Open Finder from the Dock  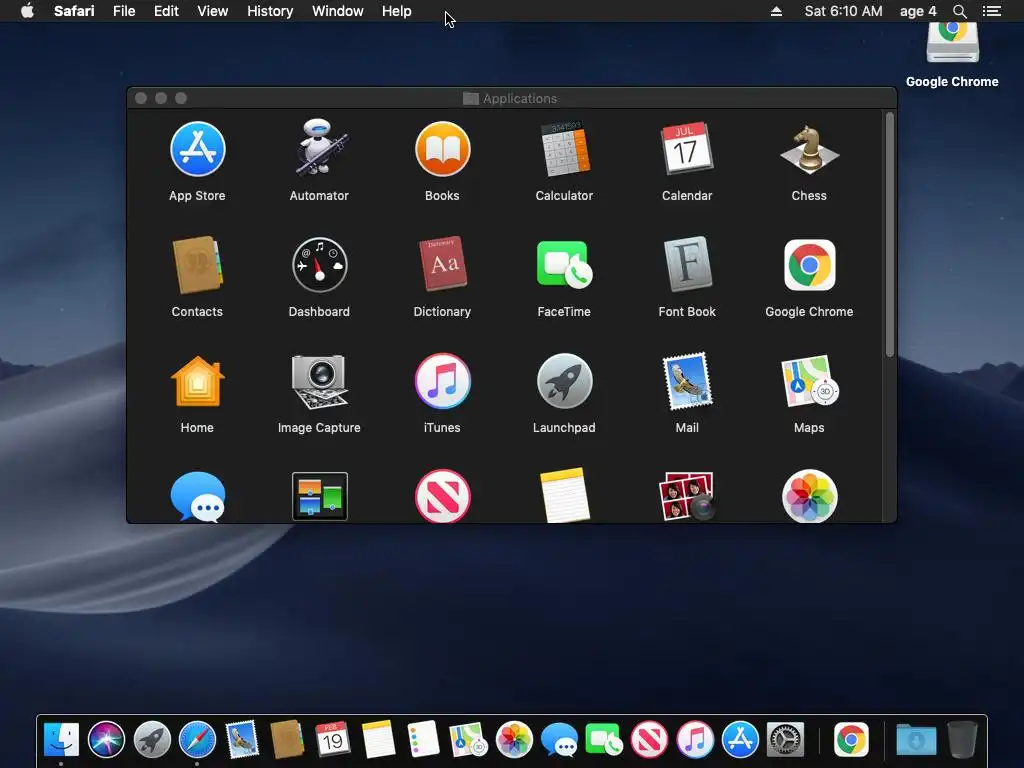click(61, 740)
